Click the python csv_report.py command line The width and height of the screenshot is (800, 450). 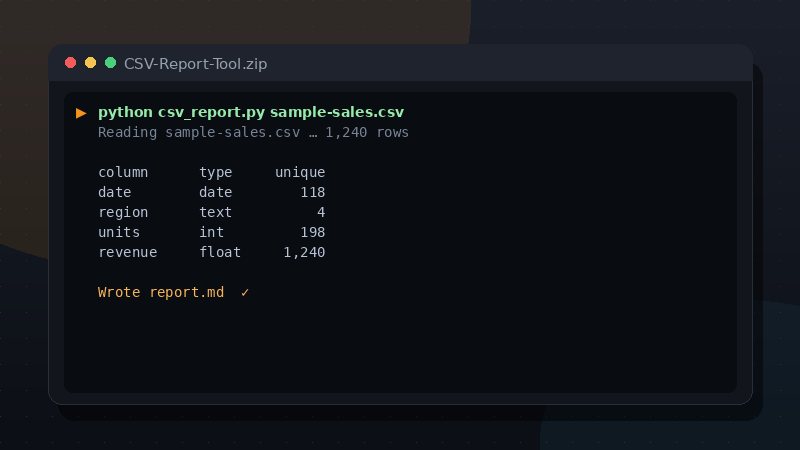(x=251, y=112)
